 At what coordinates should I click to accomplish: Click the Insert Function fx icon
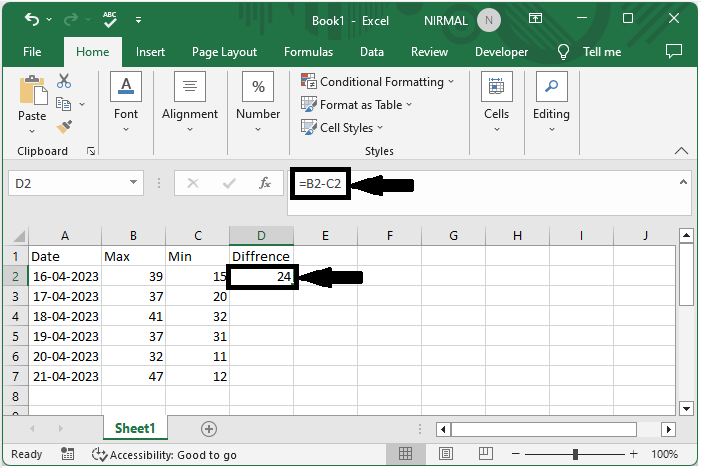coord(265,184)
